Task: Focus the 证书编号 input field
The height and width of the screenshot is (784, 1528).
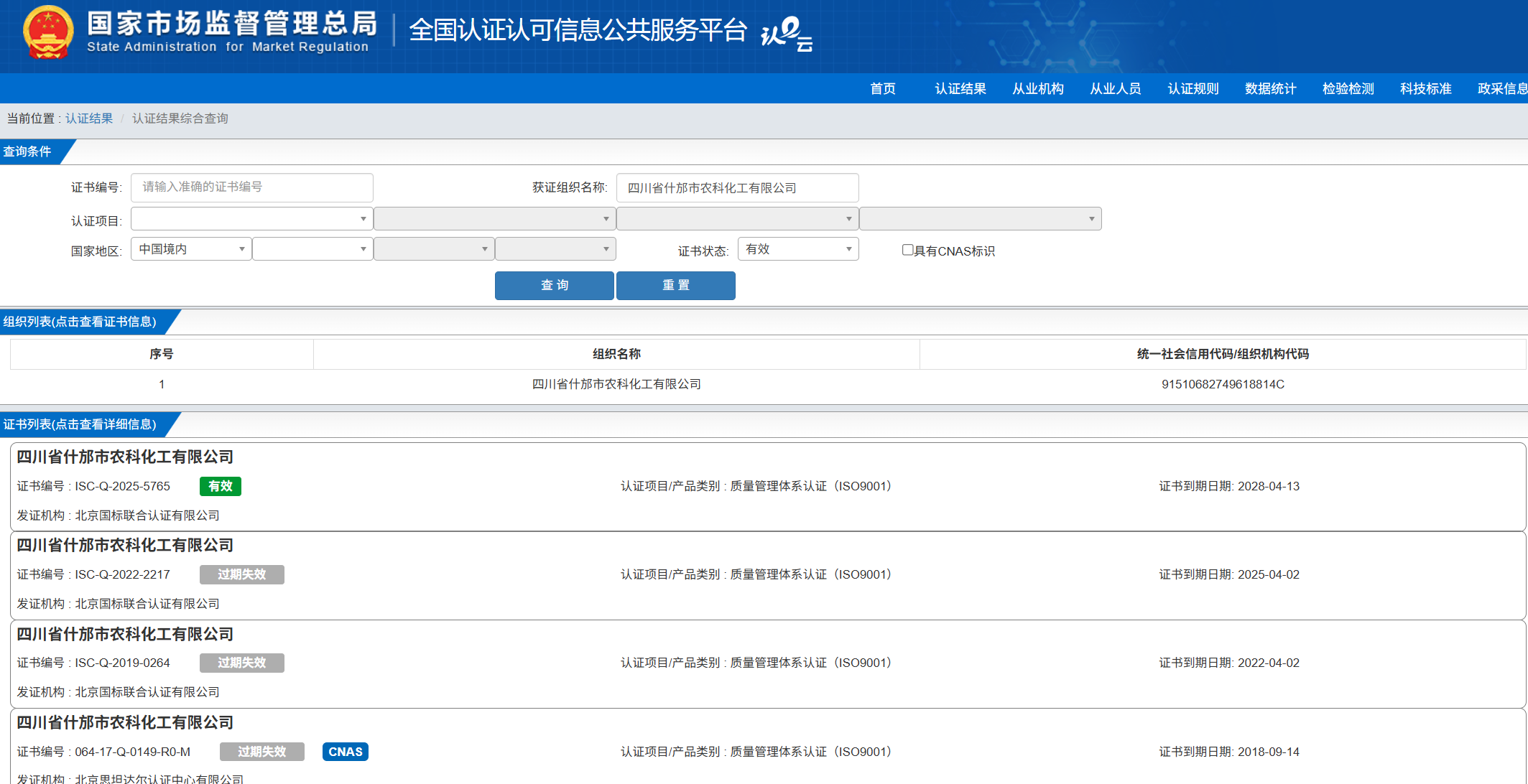Action: tap(251, 187)
